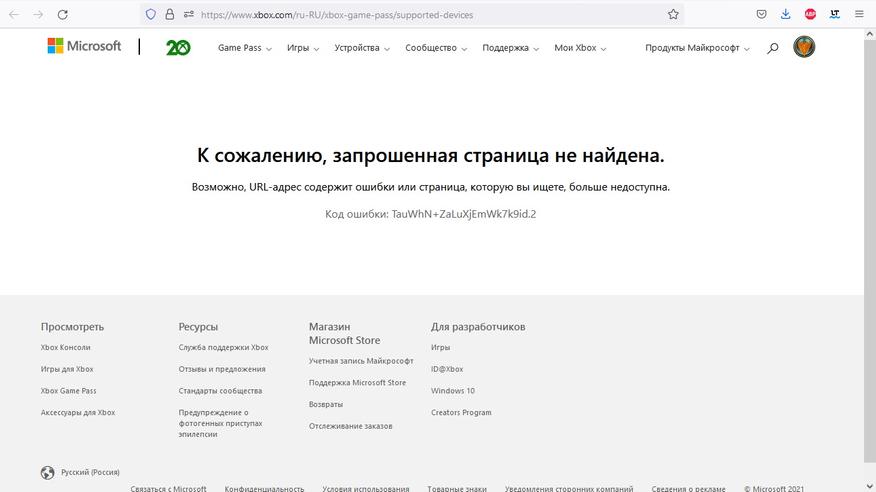Open the Служба поддержки Xbox footer link
Viewport: 876px width, 492px height.
click(223, 347)
